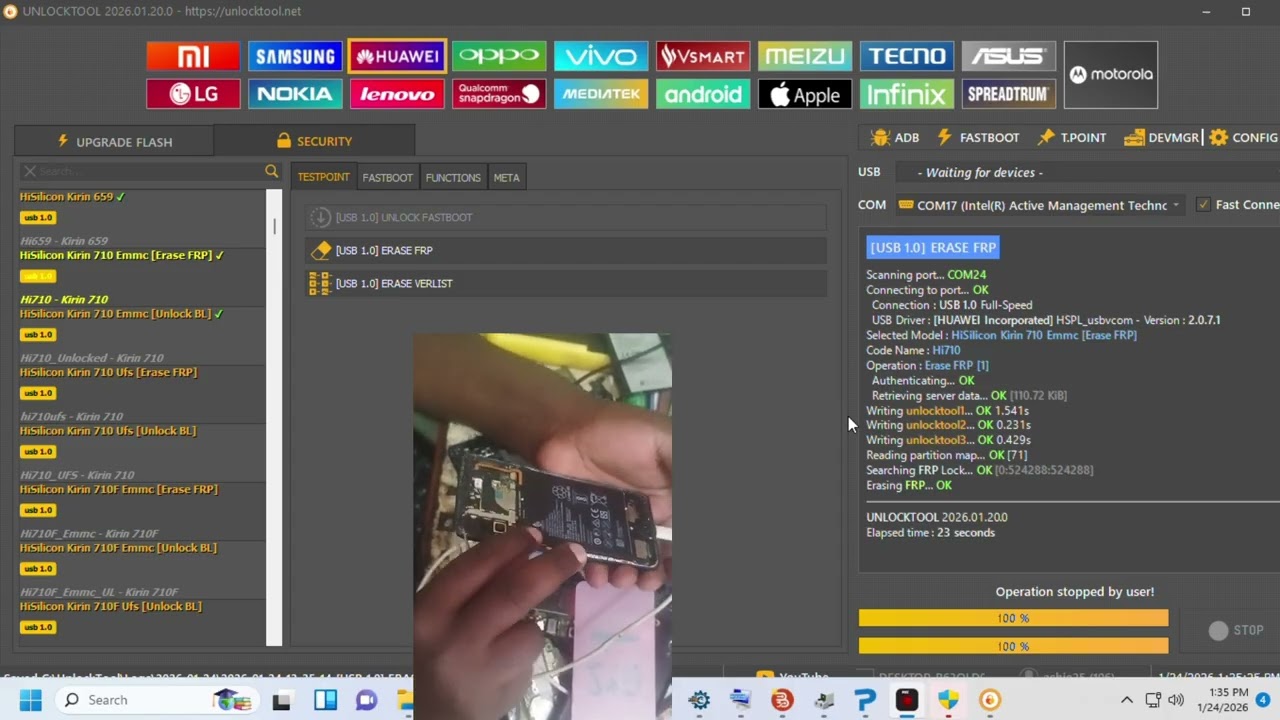Open the TESTPOINT tab

tap(324, 177)
